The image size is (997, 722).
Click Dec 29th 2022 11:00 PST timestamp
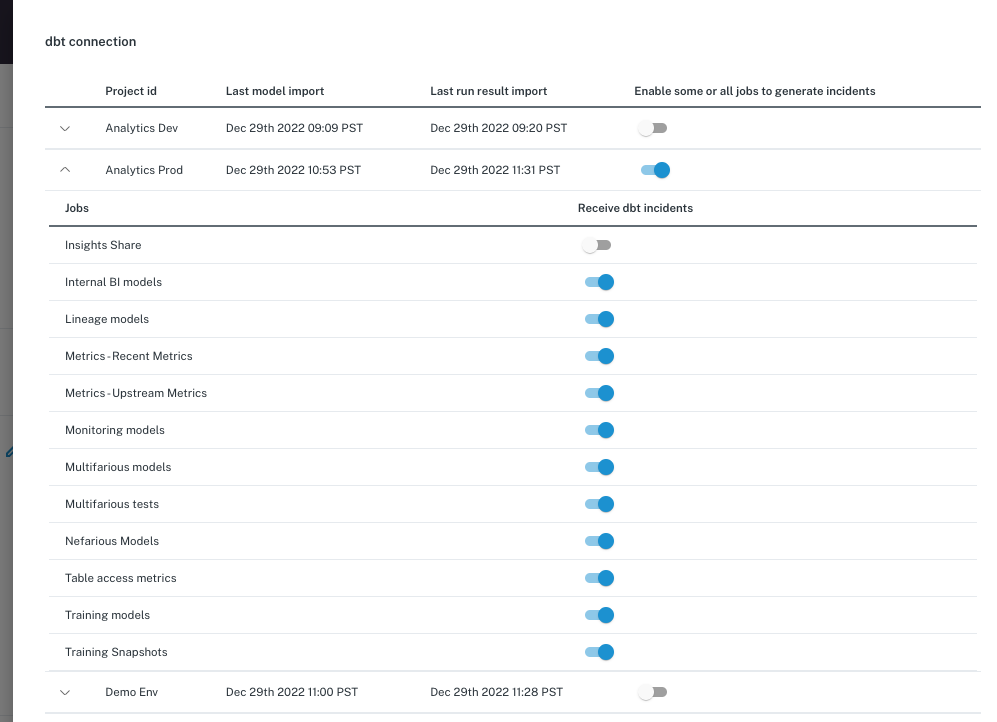[x=292, y=692]
